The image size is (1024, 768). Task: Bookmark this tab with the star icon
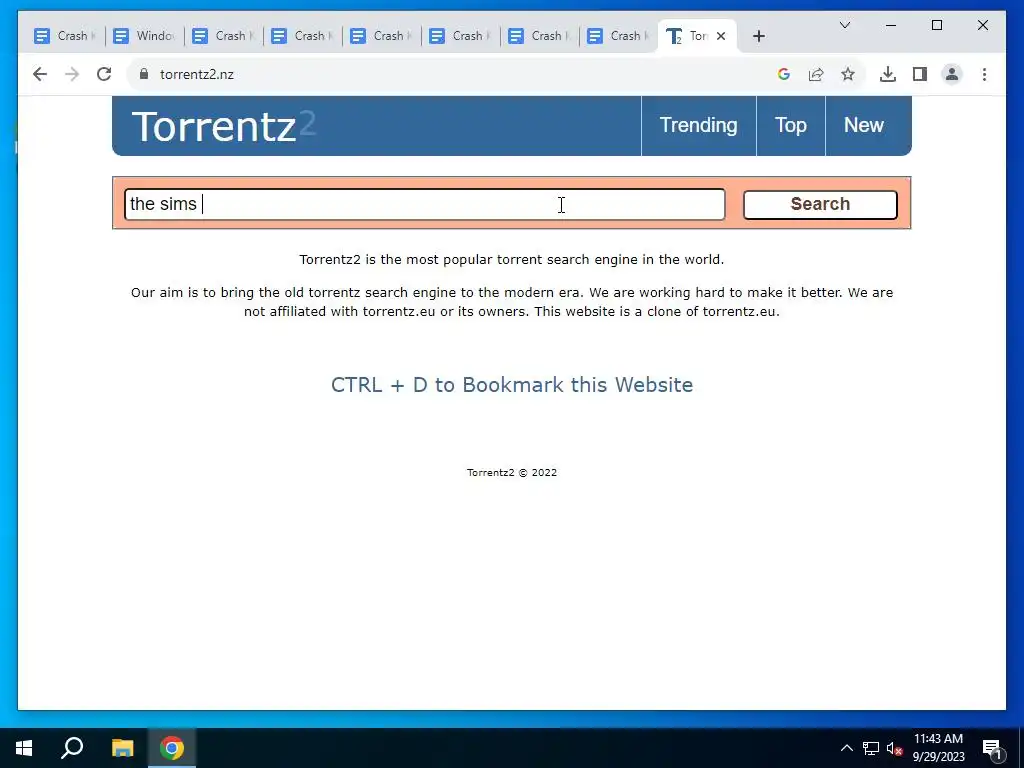[x=848, y=74]
